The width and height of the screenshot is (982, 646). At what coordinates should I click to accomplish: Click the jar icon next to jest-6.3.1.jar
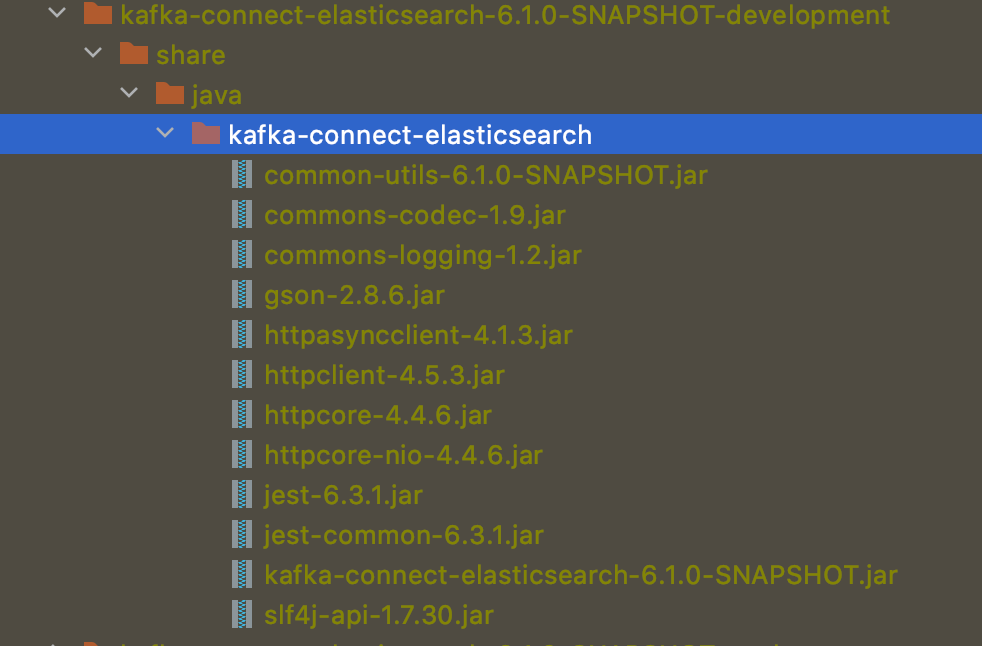pyautogui.click(x=241, y=494)
